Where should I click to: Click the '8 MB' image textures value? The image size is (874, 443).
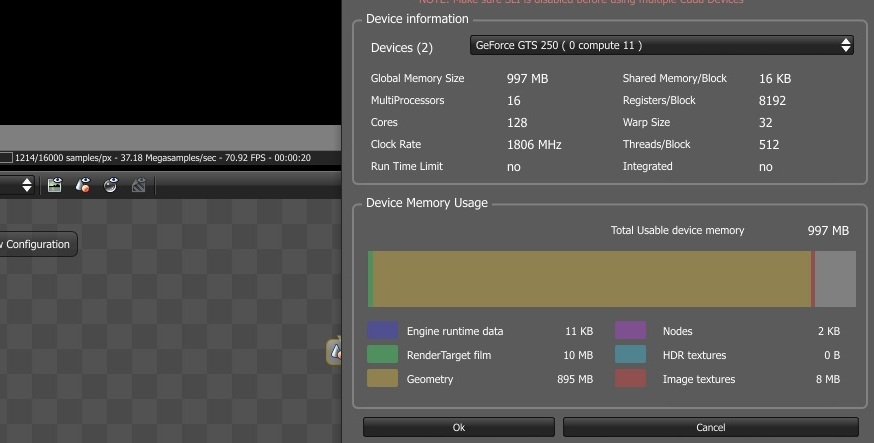[x=828, y=379]
